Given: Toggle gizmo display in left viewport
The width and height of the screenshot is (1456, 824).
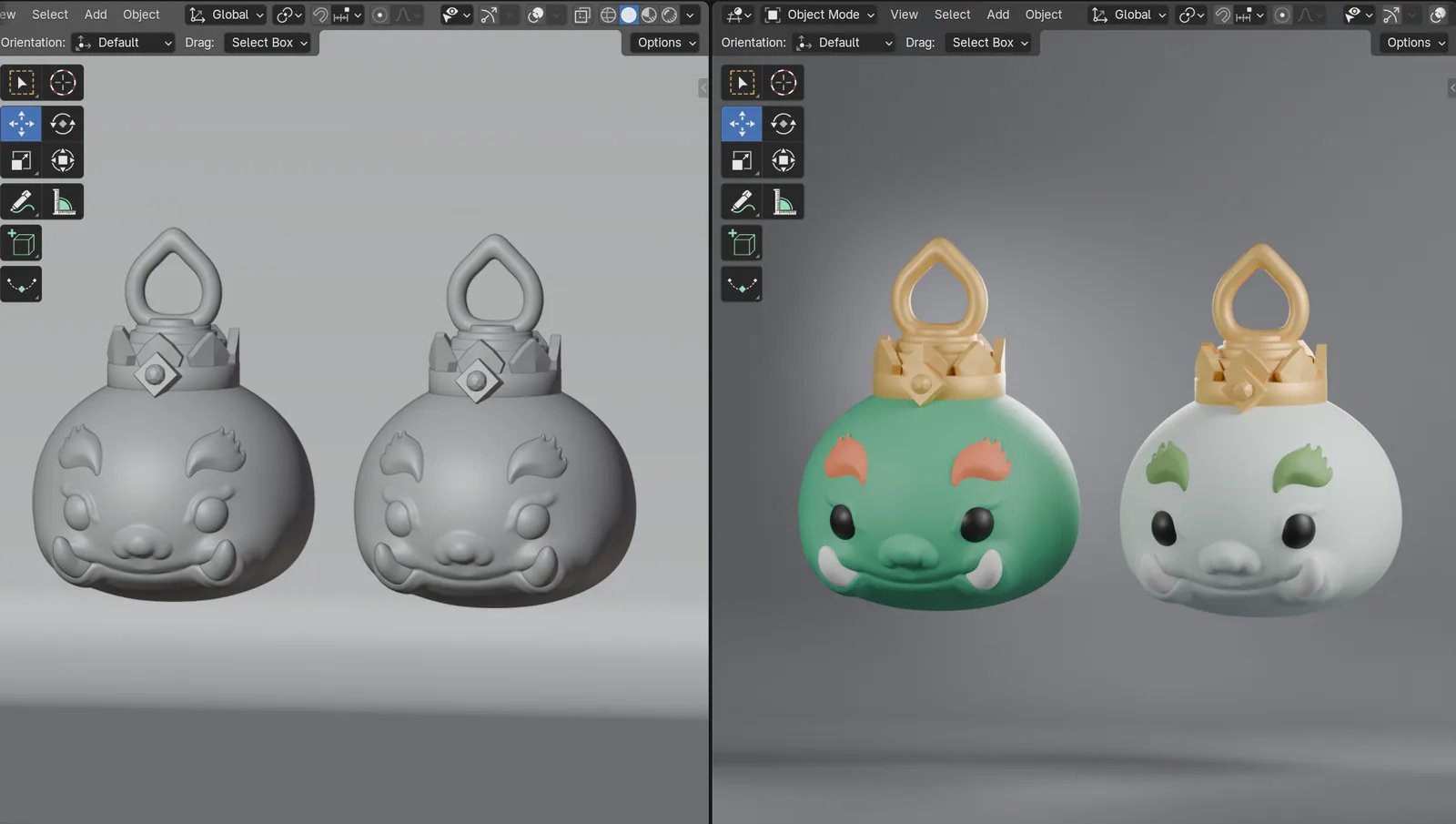Looking at the screenshot, I should pyautogui.click(x=489, y=15).
